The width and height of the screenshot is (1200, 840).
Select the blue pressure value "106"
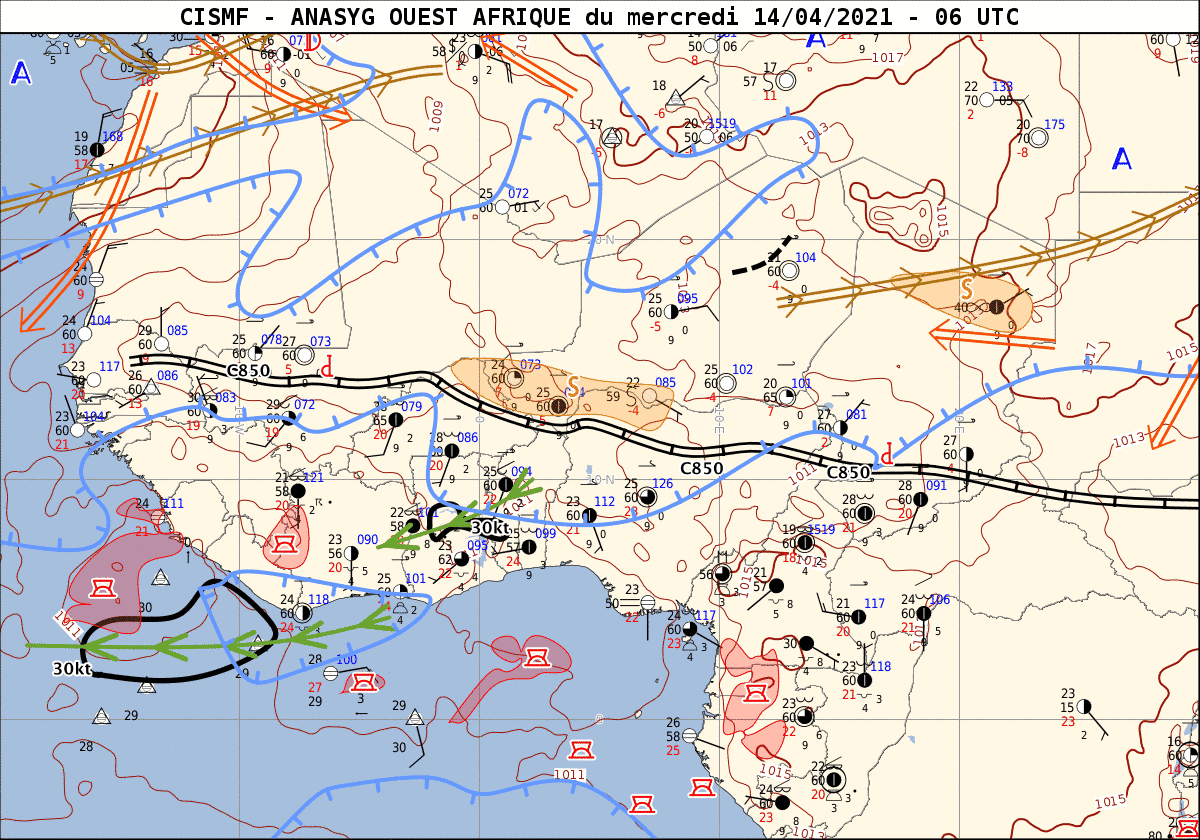(x=940, y=600)
